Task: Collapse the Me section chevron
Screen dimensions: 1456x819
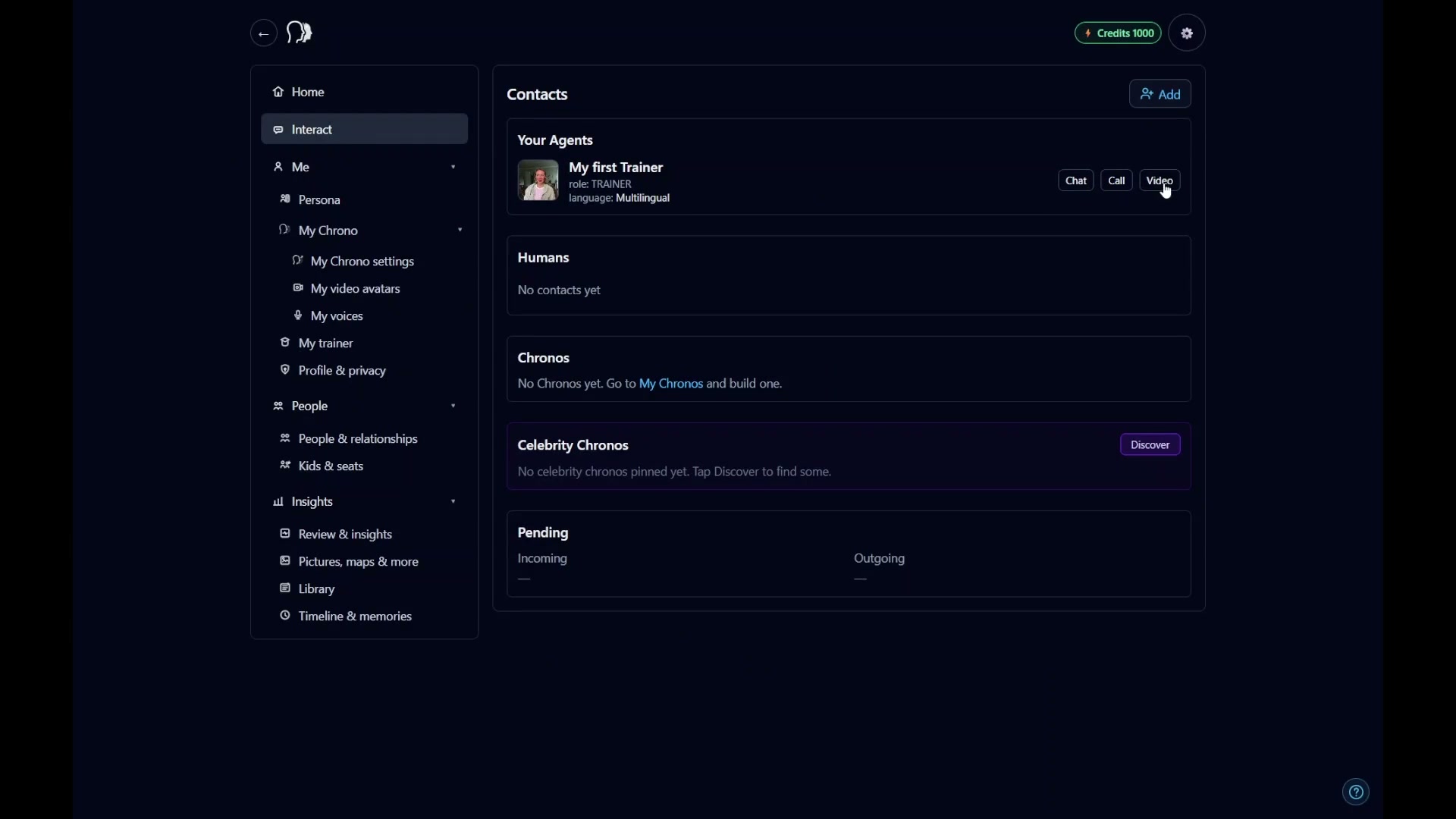Action: point(453,167)
